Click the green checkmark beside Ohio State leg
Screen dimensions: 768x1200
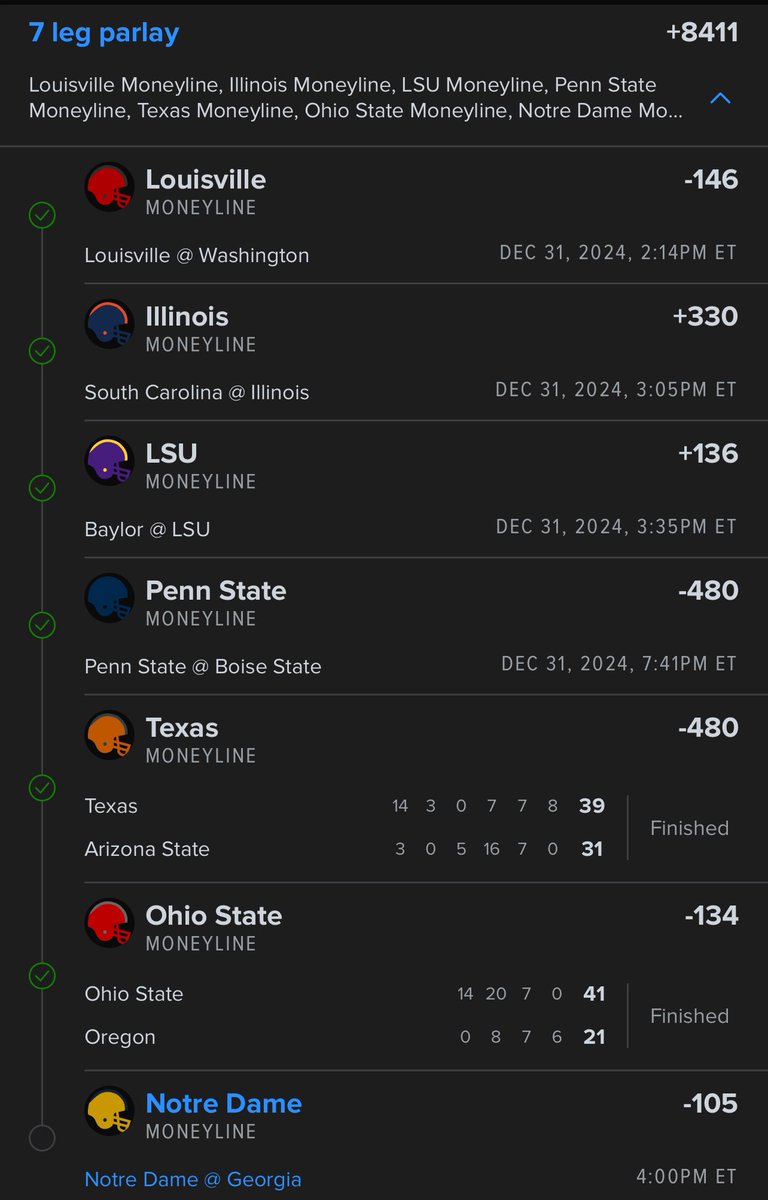(42, 975)
